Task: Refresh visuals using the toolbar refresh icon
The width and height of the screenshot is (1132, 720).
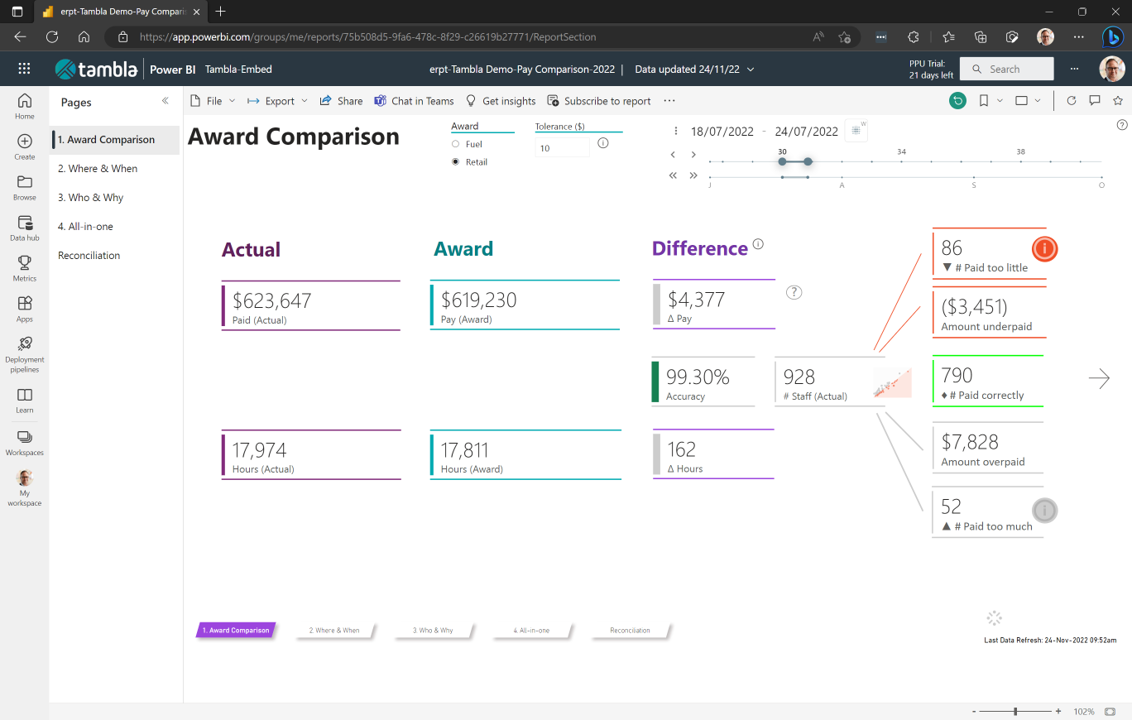Action: 1071,101
